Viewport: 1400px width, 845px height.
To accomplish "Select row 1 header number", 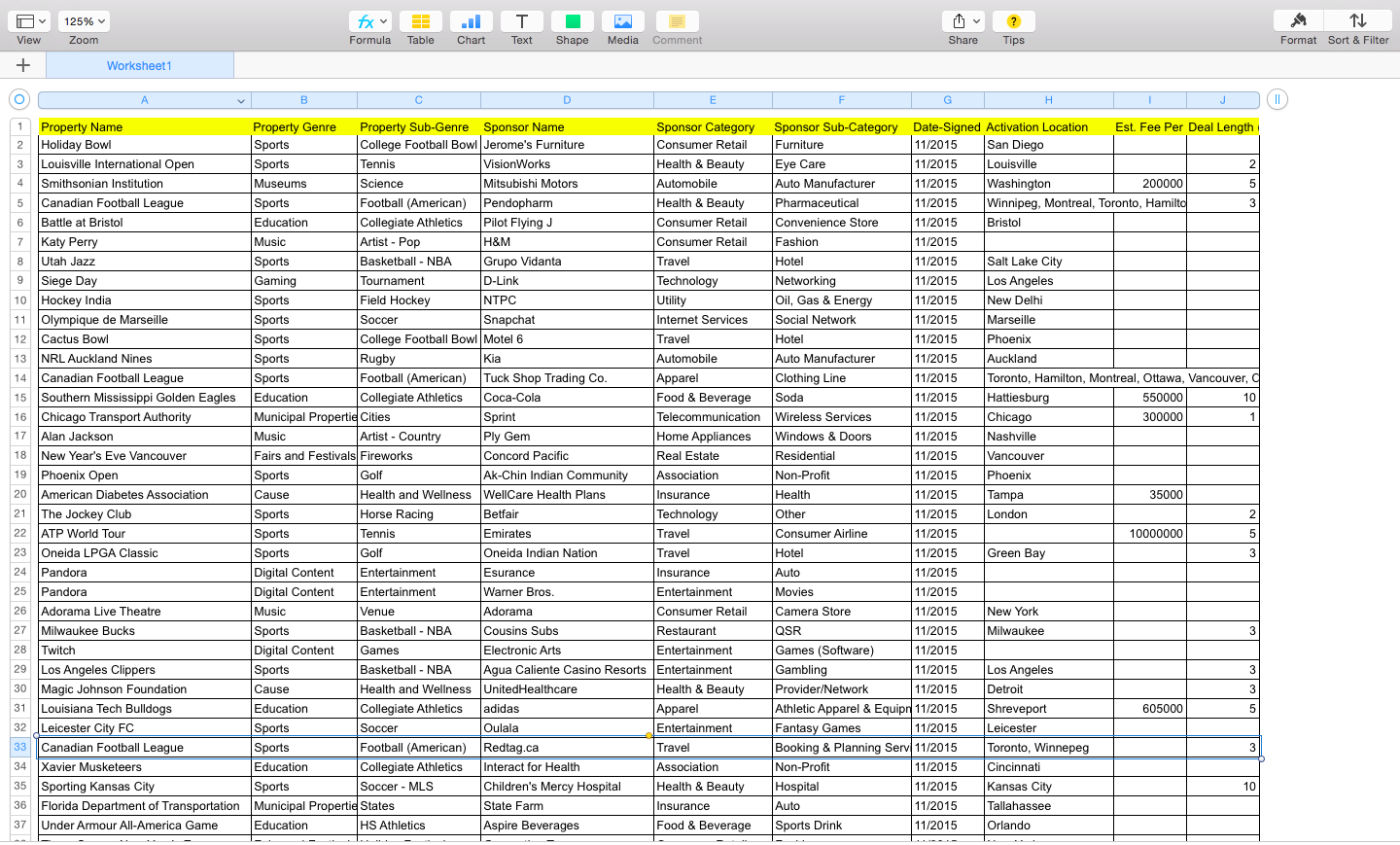I will [x=19, y=126].
